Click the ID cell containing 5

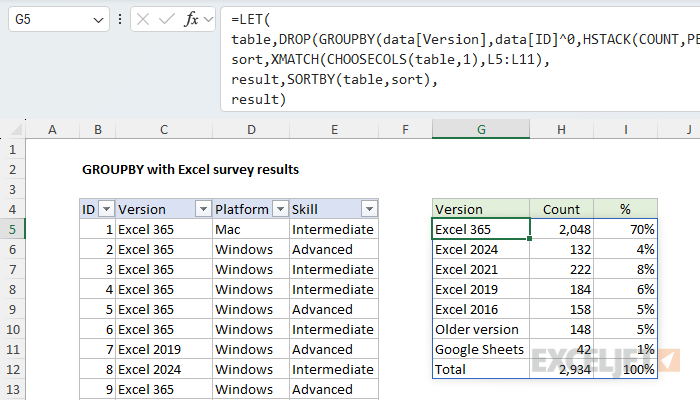pyautogui.click(x=98, y=309)
